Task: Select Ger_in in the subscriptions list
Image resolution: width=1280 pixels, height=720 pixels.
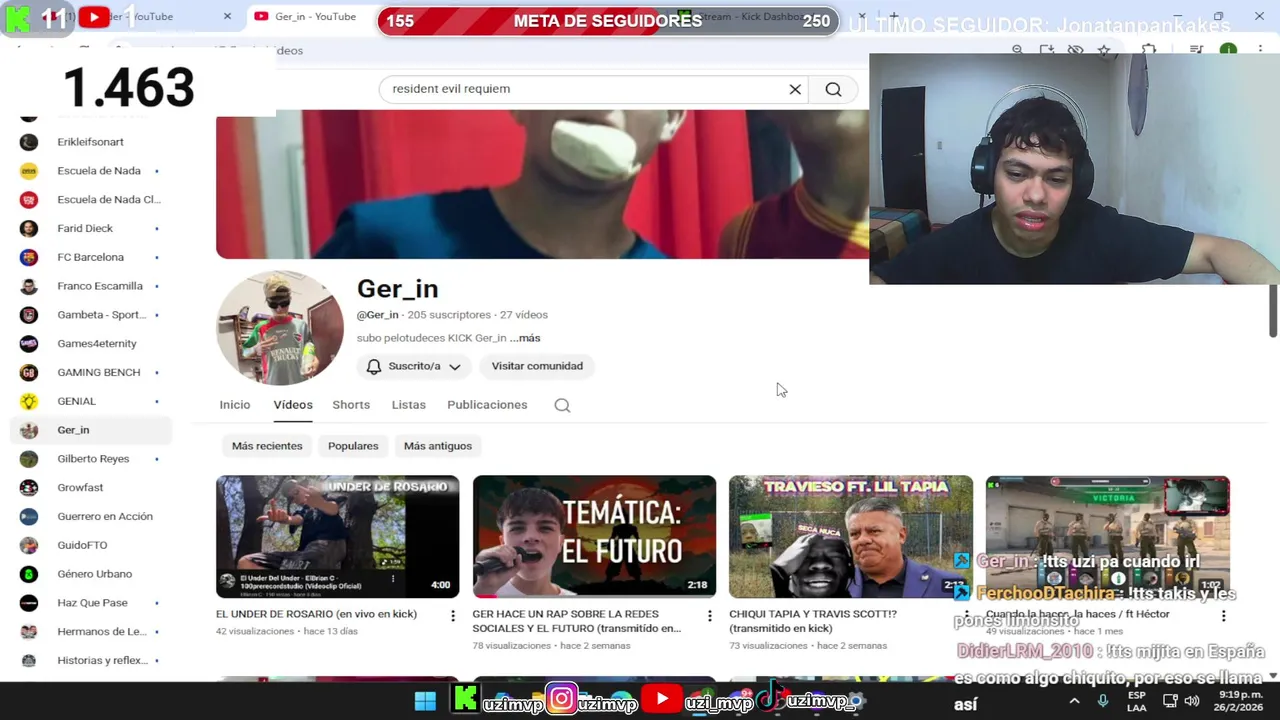Action: point(91,430)
